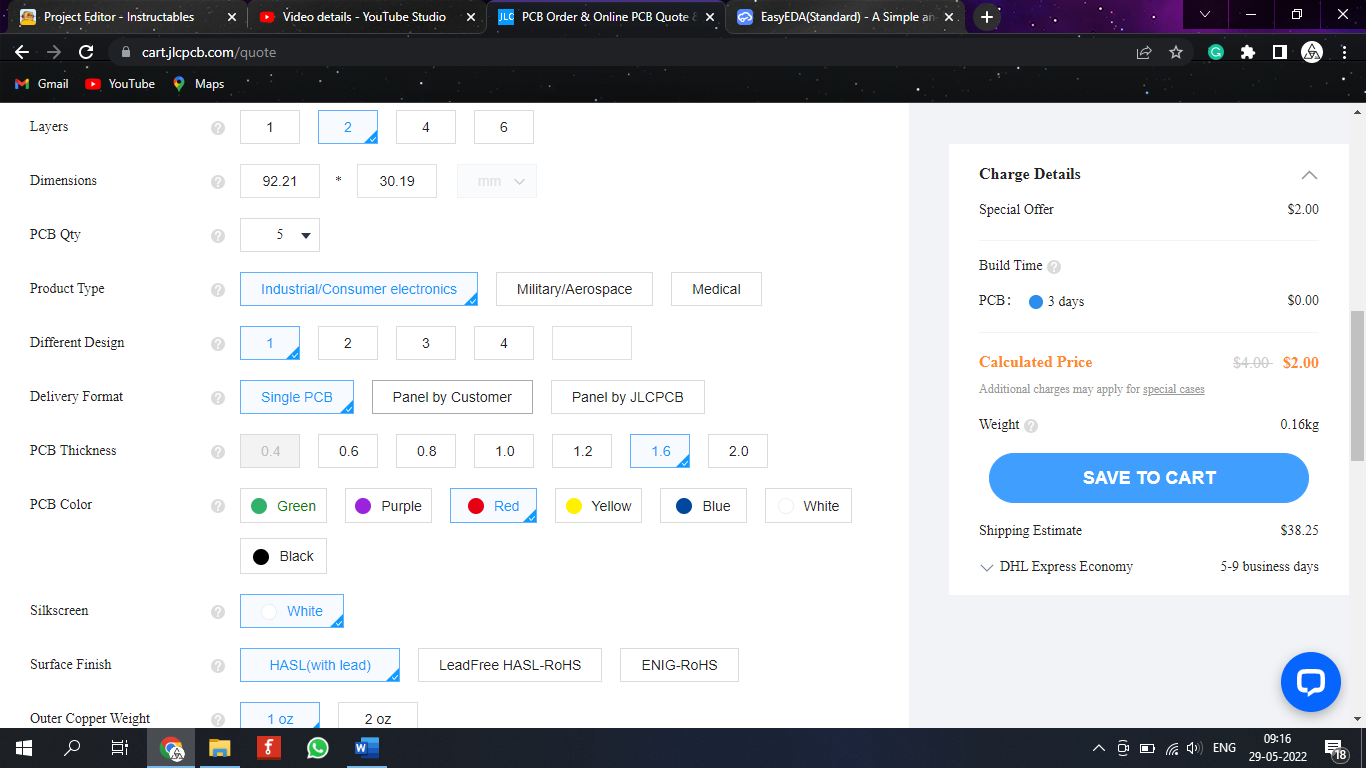Image resolution: width=1366 pixels, height=768 pixels.
Task: Select Panel by Customer delivery format
Action: (x=452, y=397)
